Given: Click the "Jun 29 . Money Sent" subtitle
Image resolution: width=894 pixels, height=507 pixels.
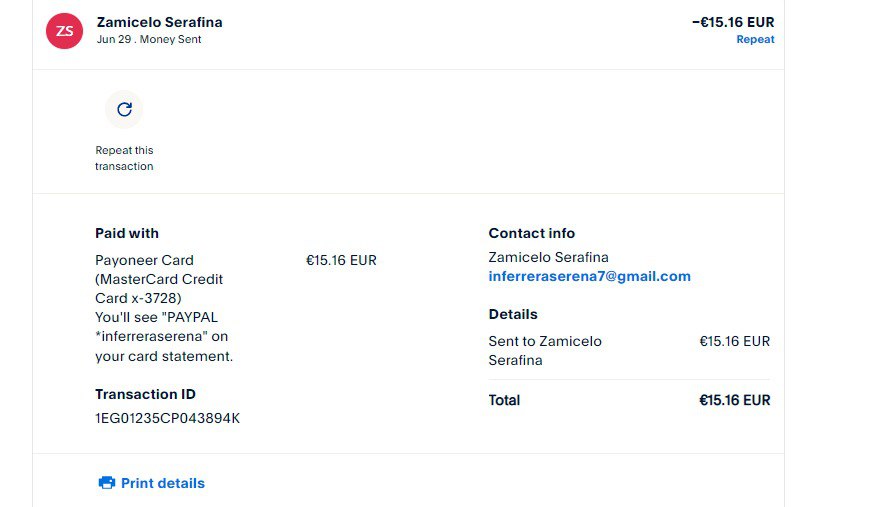Looking at the screenshot, I should coord(149,40).
